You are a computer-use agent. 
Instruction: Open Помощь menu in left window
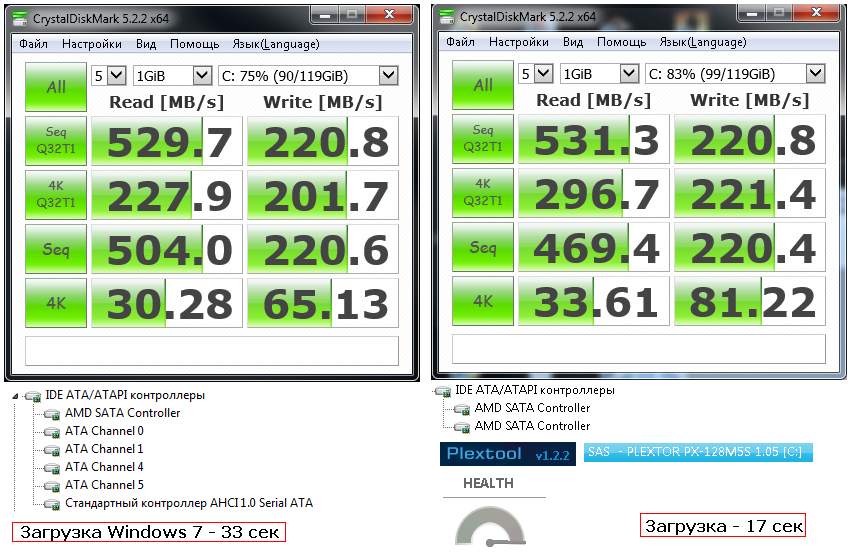coord(194,44)
